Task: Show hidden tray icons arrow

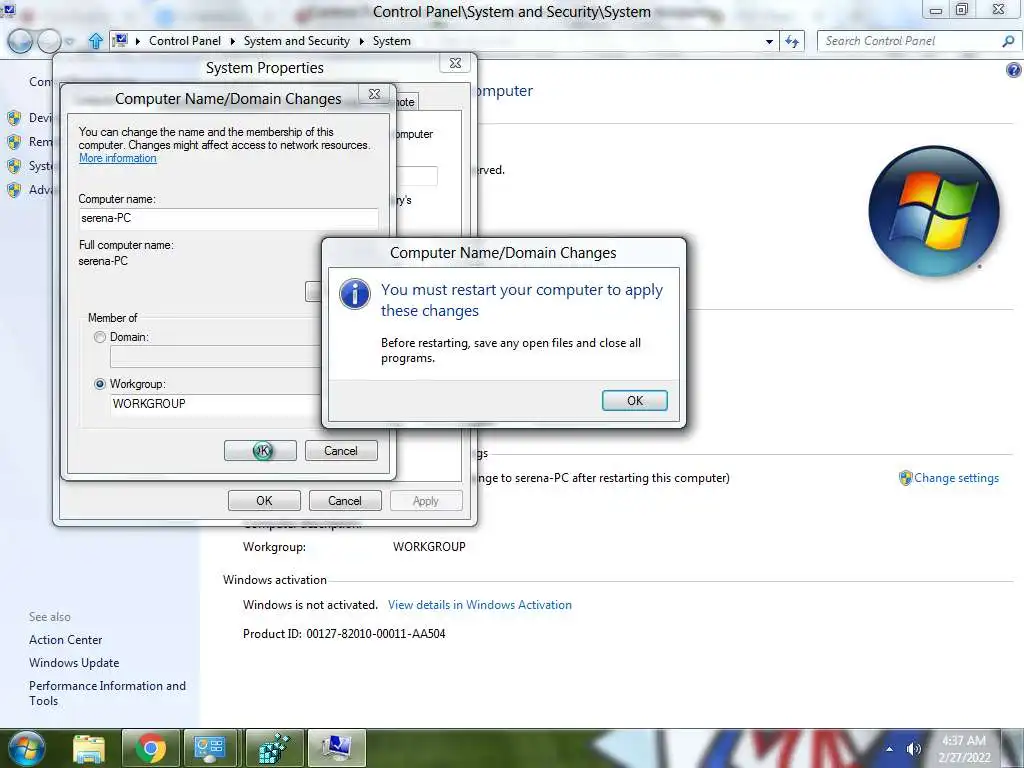Action: point(889,749)
